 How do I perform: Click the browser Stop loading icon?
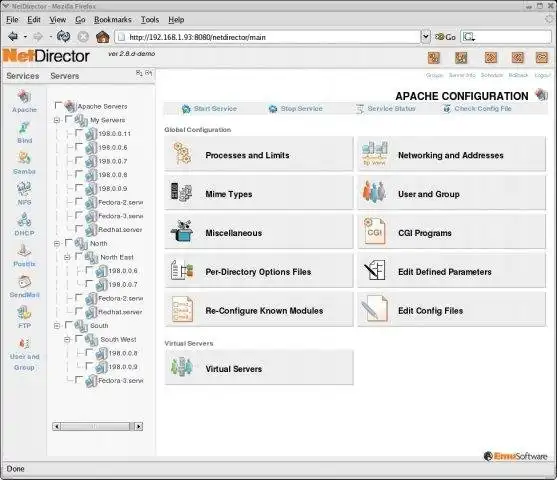click(x=83, y=37)
